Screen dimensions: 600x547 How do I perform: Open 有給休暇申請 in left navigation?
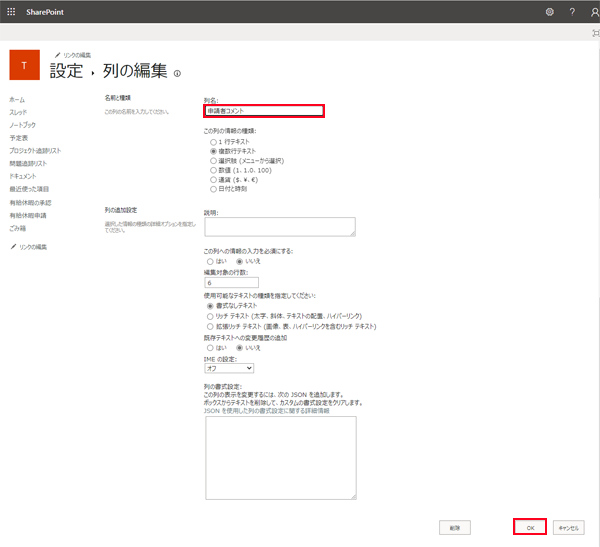tap(28, 216)
